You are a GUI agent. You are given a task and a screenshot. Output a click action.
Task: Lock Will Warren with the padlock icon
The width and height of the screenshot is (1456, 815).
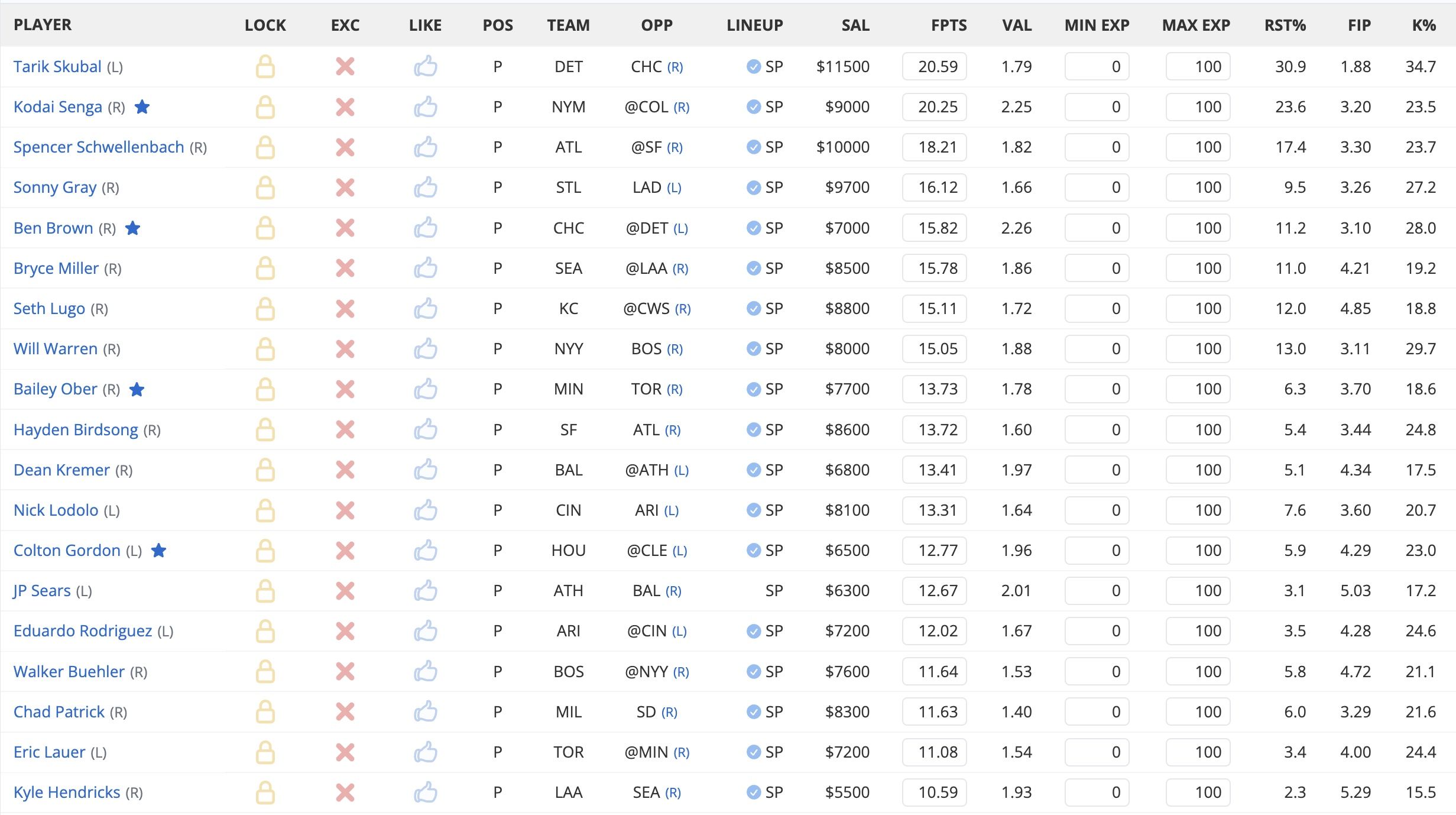265,349
